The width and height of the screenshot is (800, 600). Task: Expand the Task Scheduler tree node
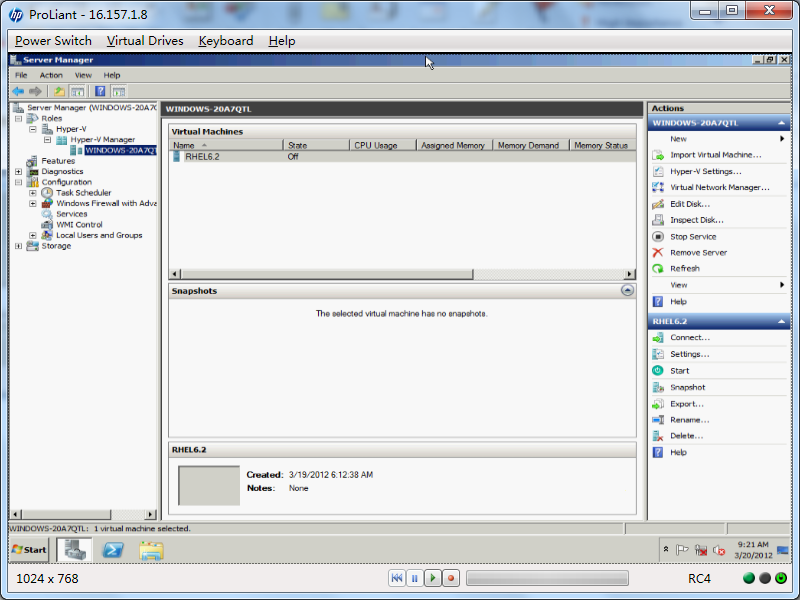point(33,193)
